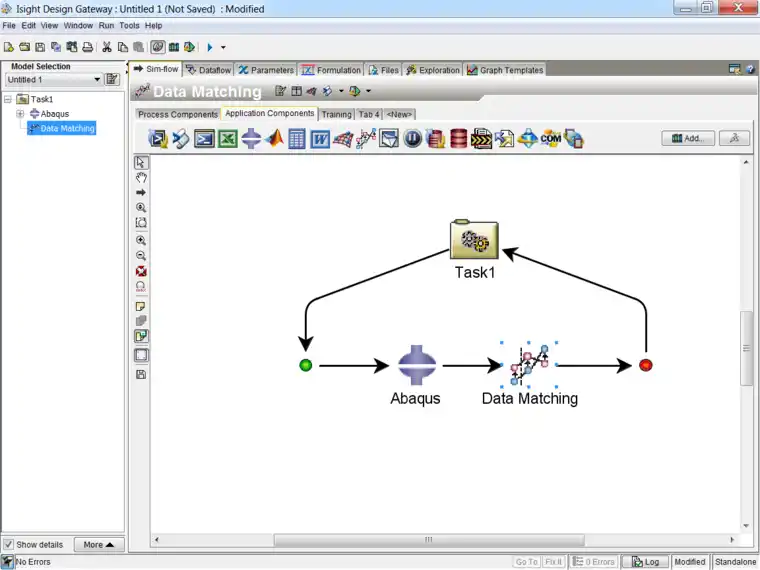Click the Abaqus component on the canvas
Image resolution: width=760 pixels, height=570 pixels.
coord(416,365)
